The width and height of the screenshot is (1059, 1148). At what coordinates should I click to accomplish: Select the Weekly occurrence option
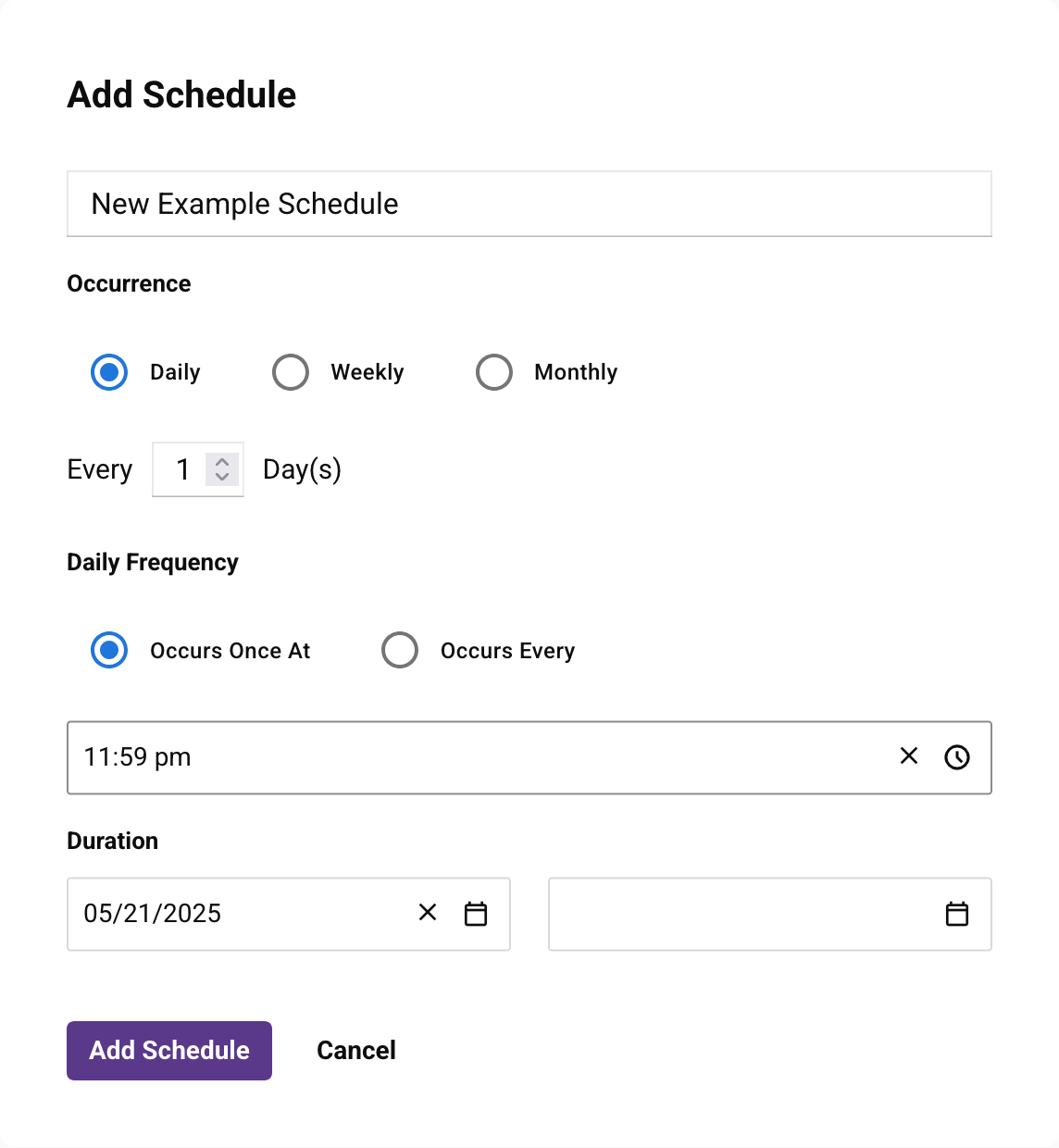(x=290, y=372)
